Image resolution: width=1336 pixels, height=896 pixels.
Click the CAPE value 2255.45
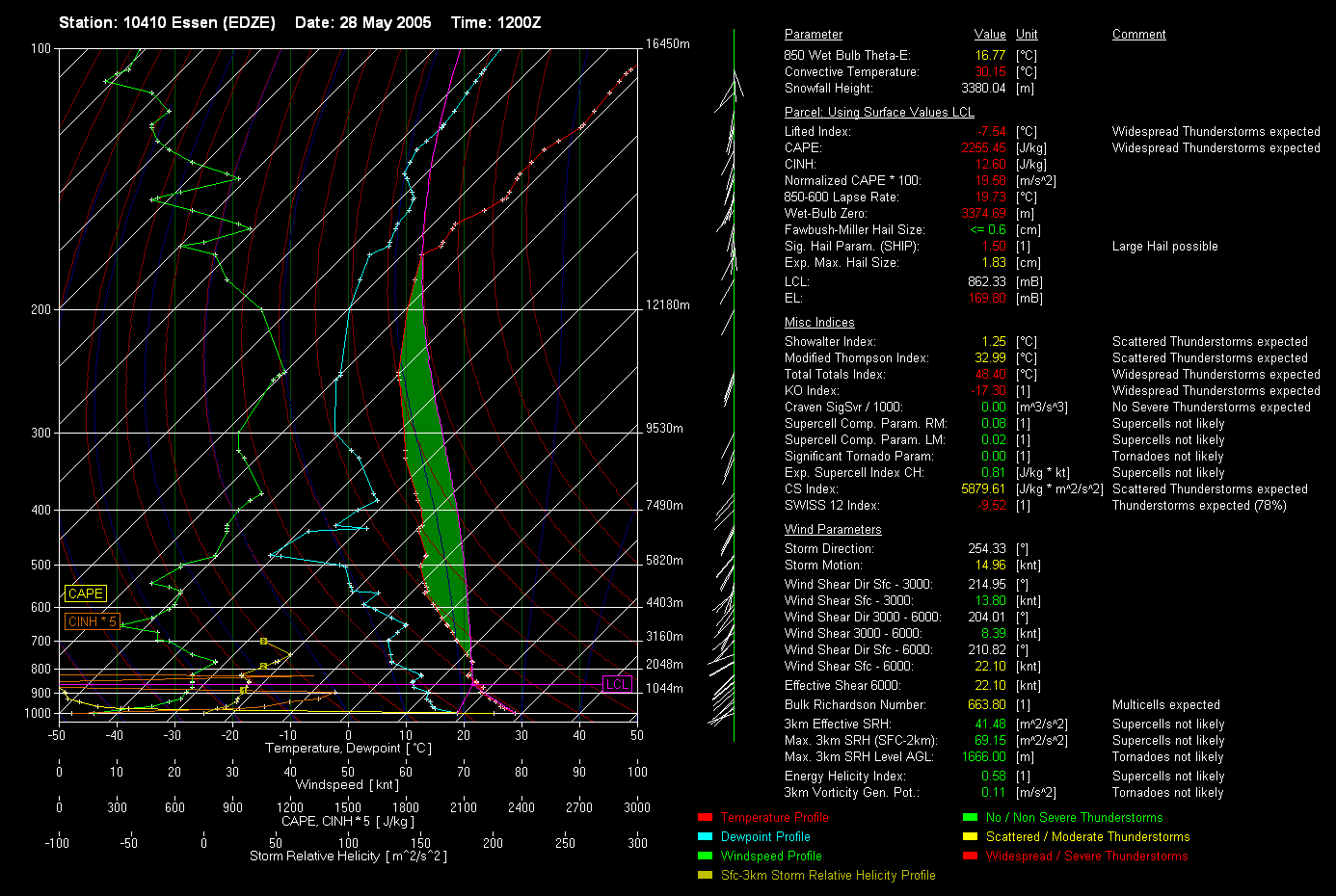(983, 148)
